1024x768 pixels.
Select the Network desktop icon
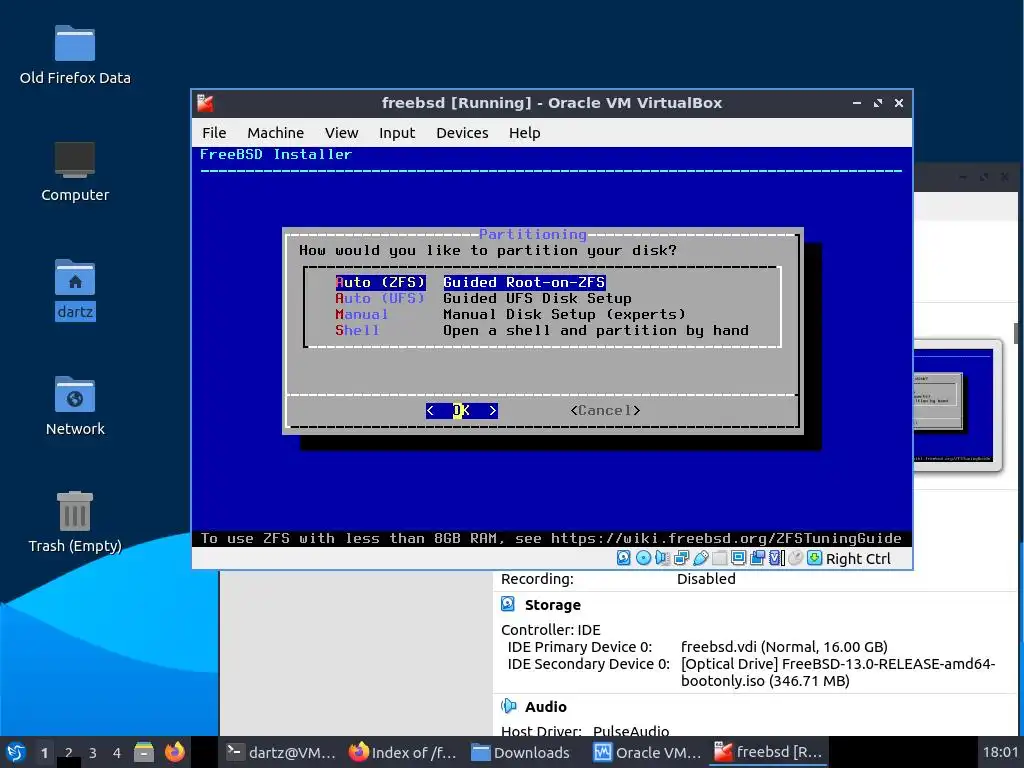click(74, 395)
